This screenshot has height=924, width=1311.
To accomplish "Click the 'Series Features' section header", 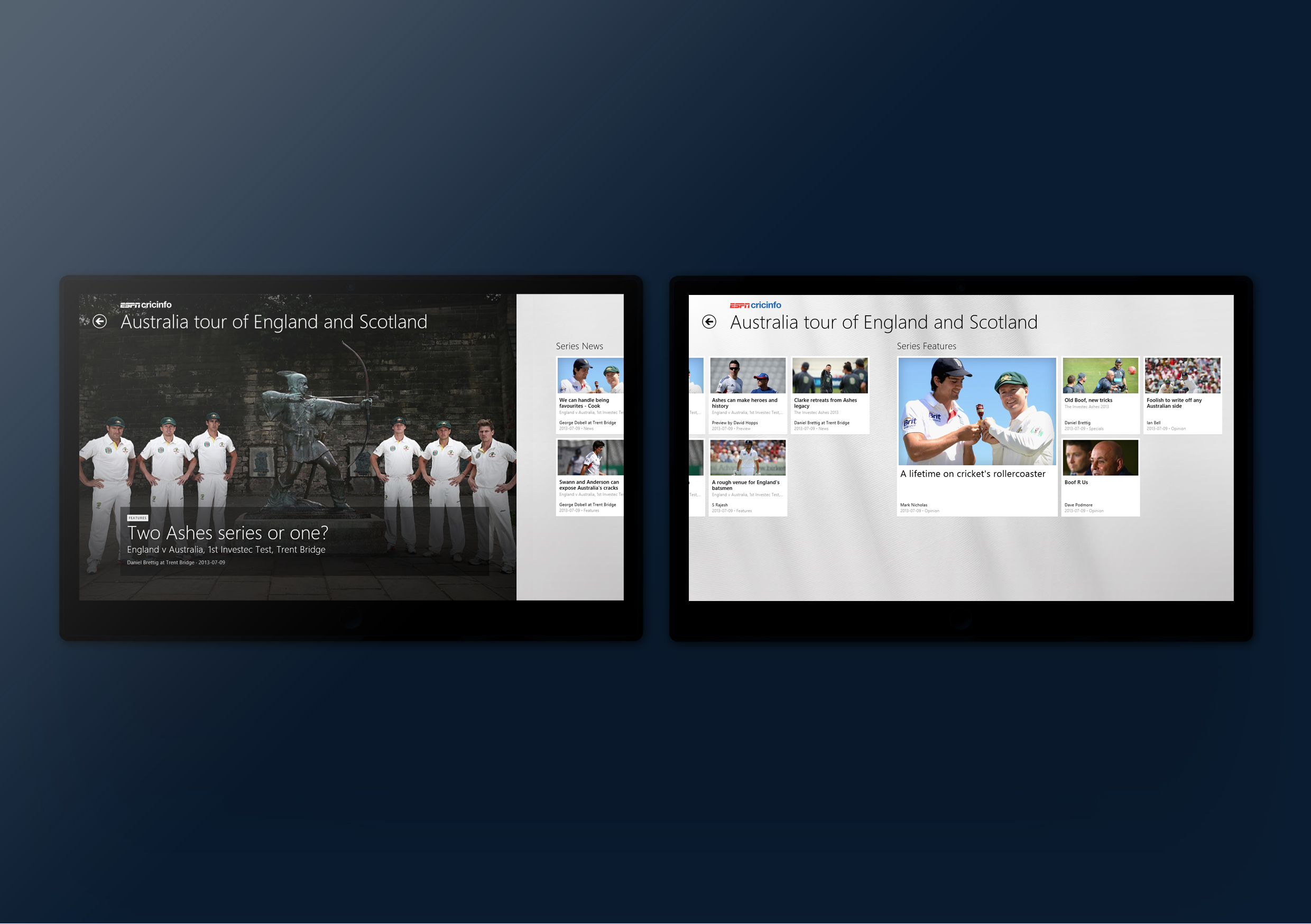I will pyautogui.click(x=926, y=346).
